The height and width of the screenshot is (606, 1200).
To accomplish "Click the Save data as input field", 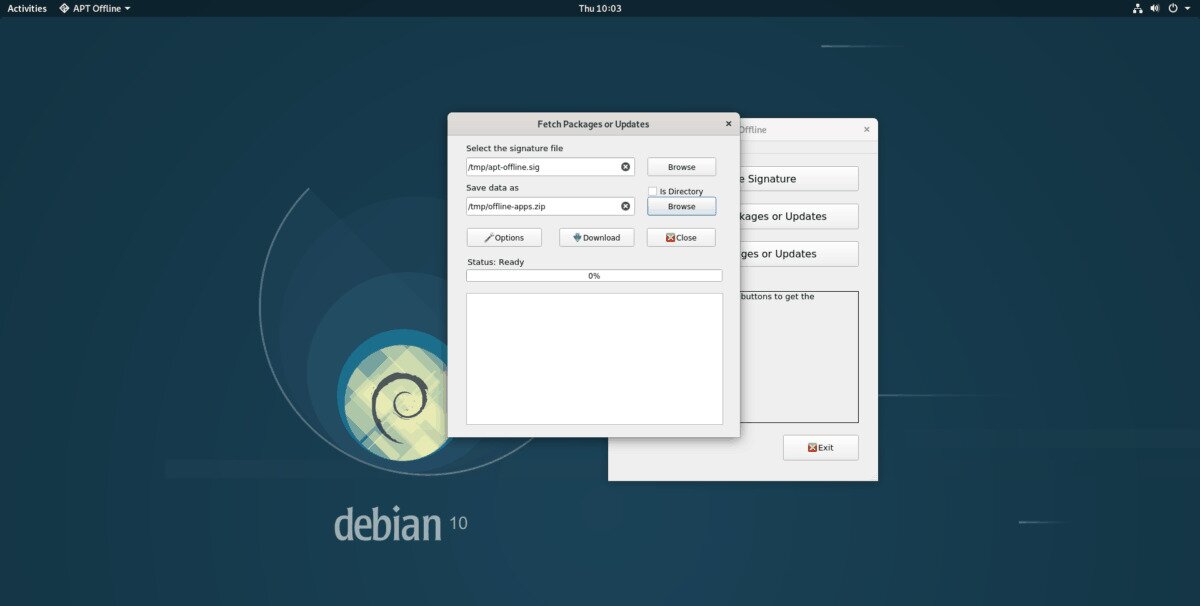I will point(542,206).
